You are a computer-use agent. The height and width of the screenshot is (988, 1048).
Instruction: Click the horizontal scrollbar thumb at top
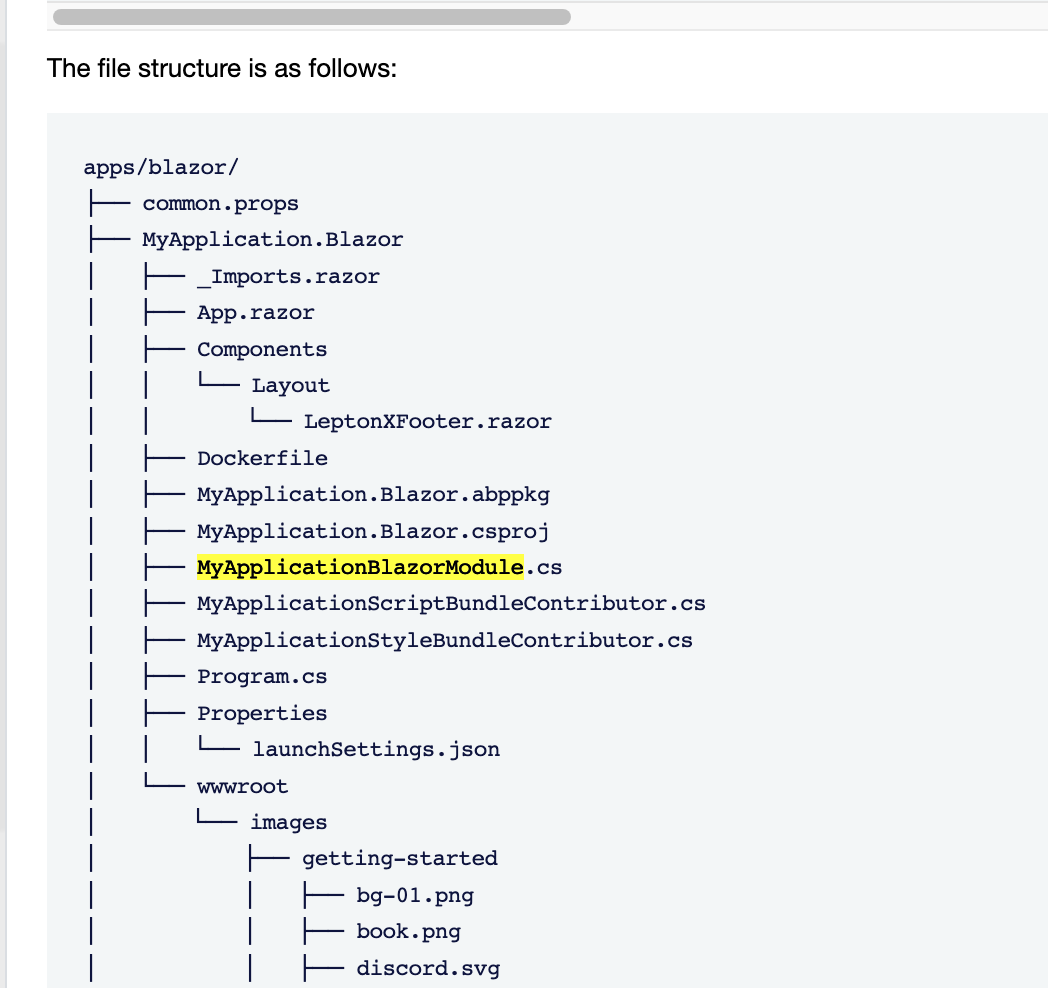311,17
